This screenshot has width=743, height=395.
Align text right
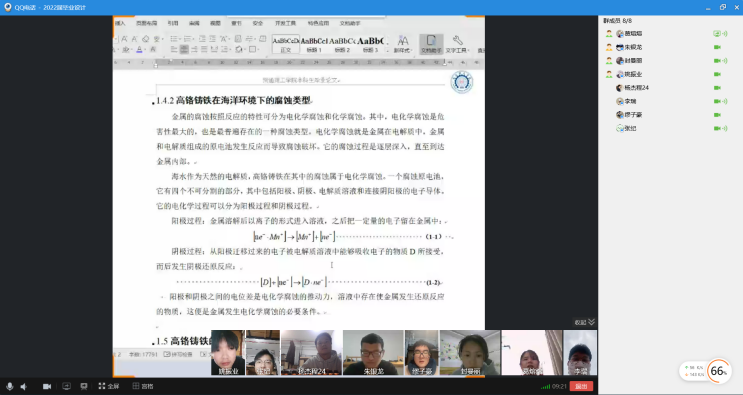194,49
